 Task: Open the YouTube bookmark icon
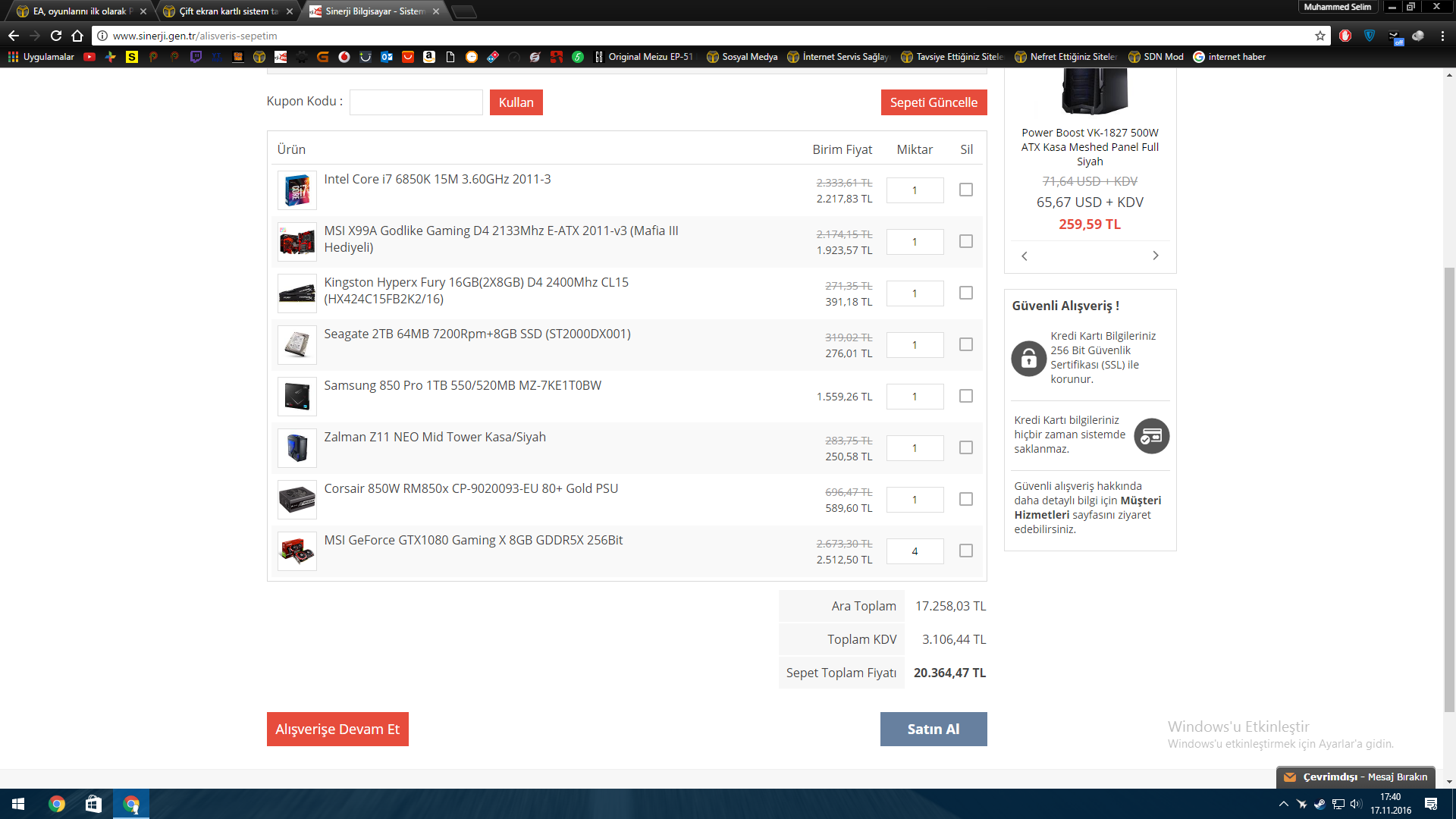click(89, 57)
